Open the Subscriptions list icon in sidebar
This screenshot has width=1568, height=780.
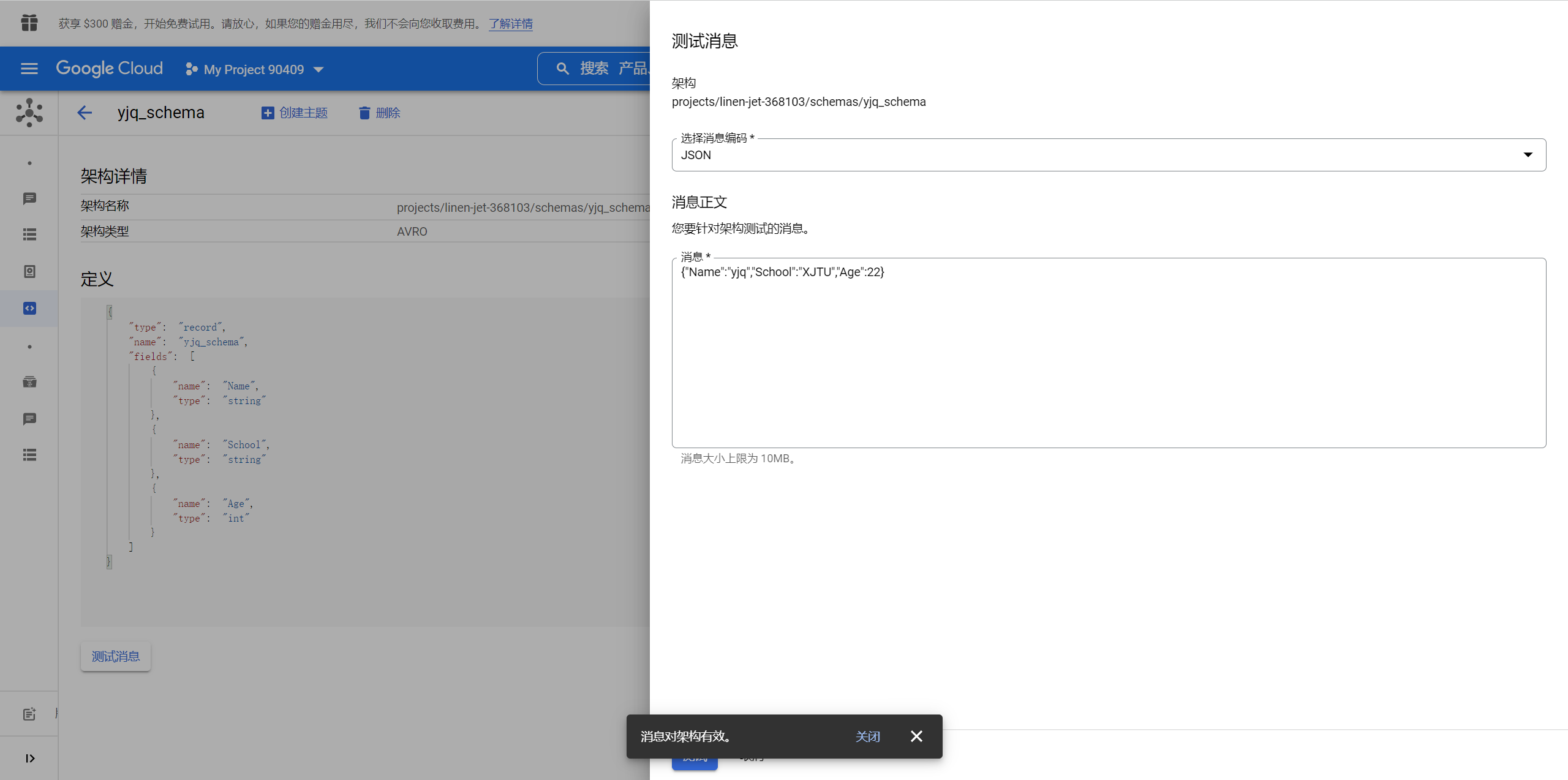pyautogui.click(x=29, y=234)
